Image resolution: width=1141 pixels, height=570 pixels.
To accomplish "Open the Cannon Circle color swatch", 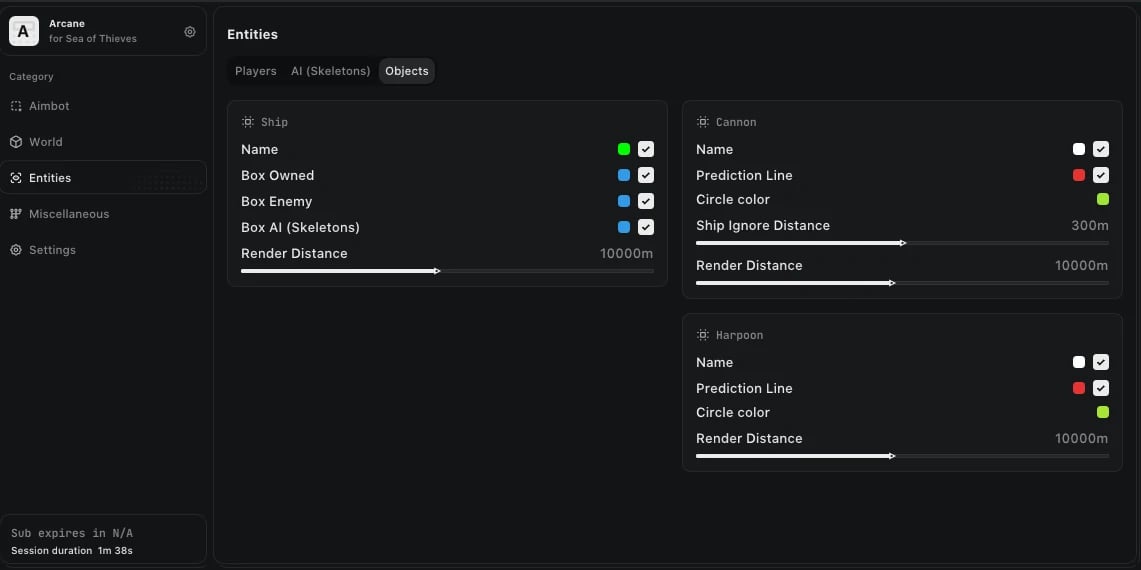I will coord(1102,199).
